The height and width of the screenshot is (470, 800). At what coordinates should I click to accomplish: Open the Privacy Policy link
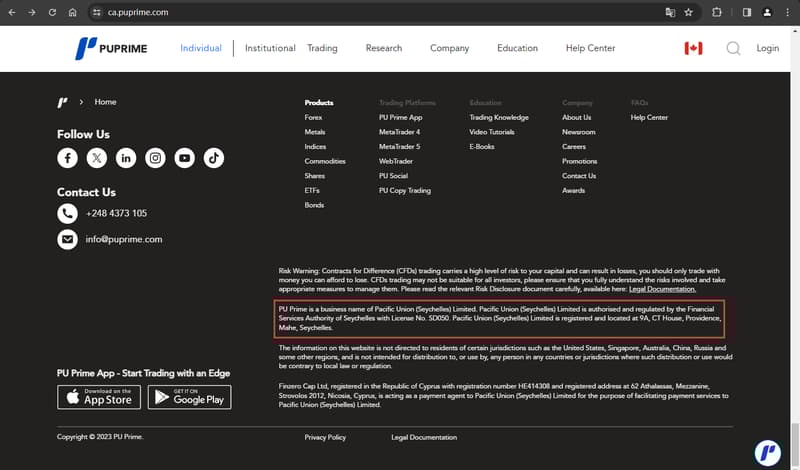point(325,437)
